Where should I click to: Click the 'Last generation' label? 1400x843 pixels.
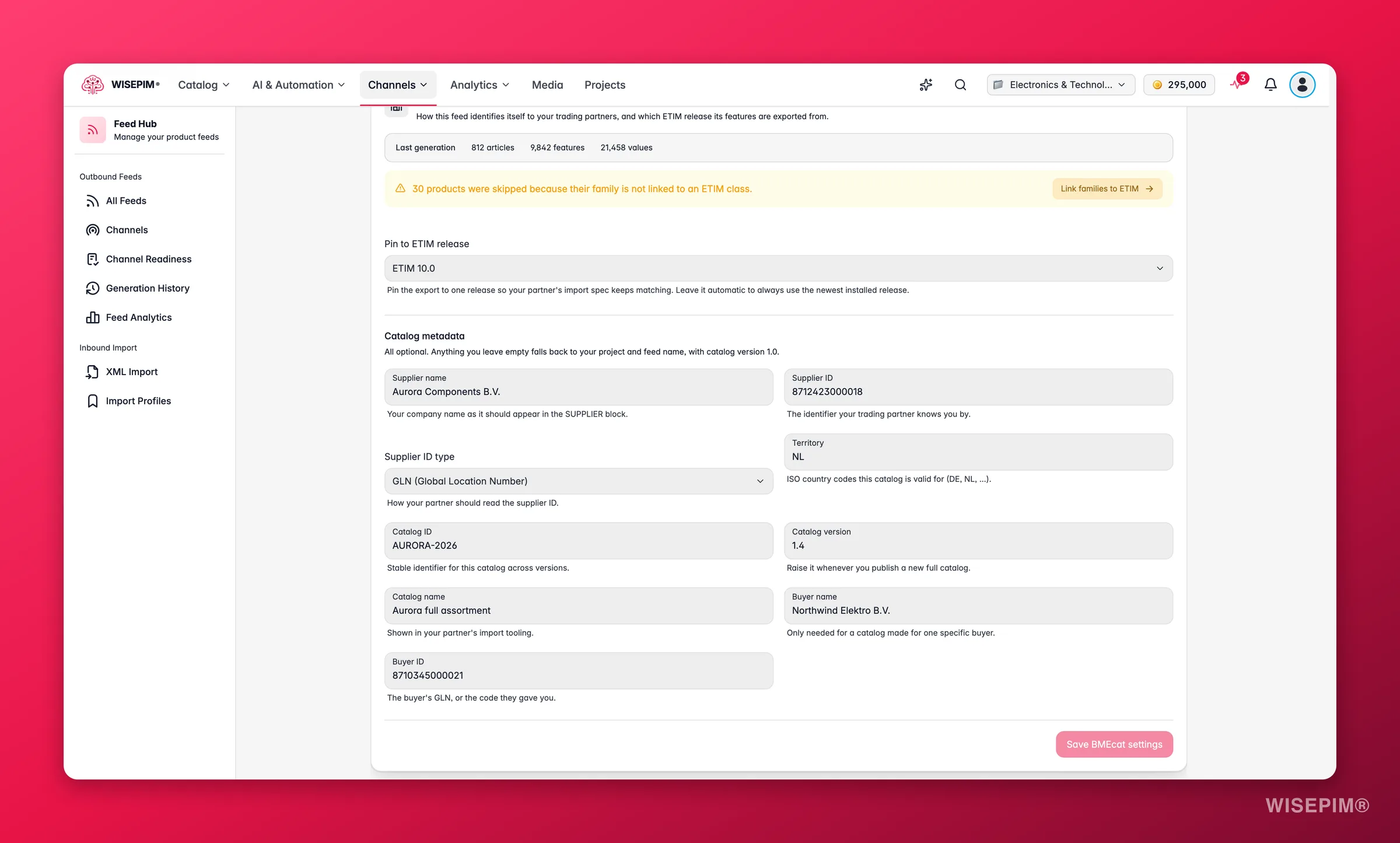point(425,148)
